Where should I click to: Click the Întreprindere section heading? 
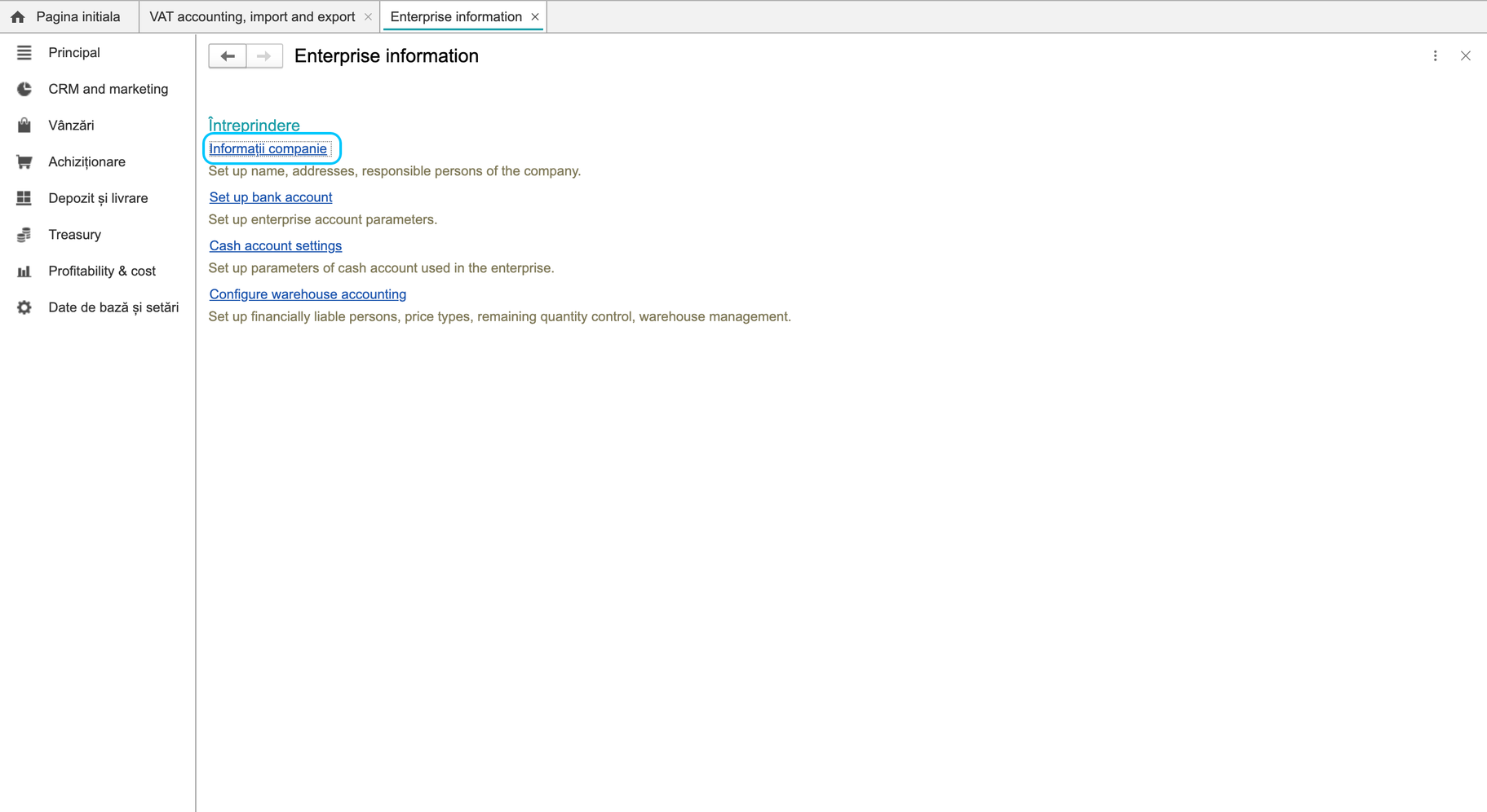[x=254, y=126]
